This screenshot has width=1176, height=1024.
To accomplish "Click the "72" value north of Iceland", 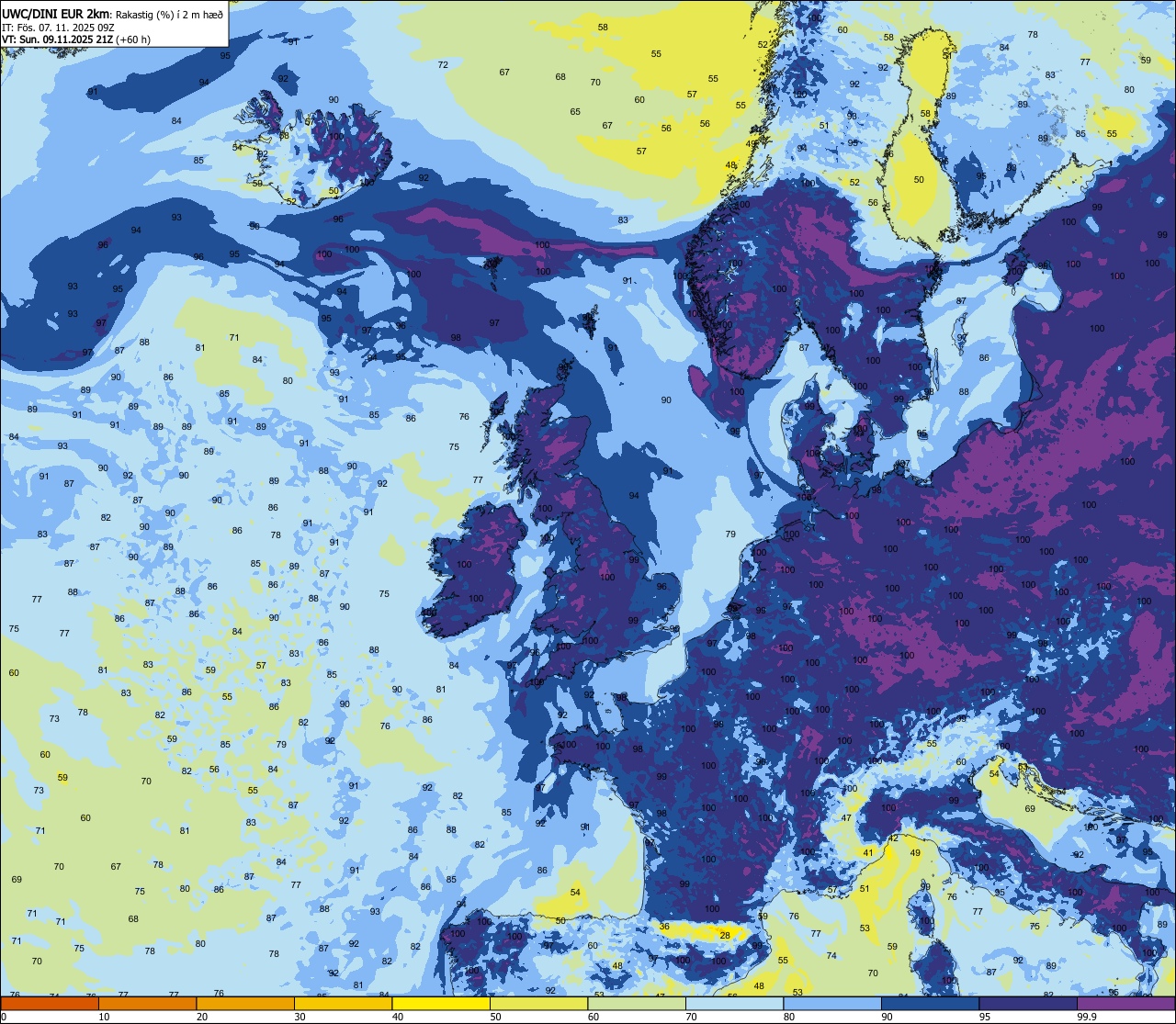I will coord(443,64).
